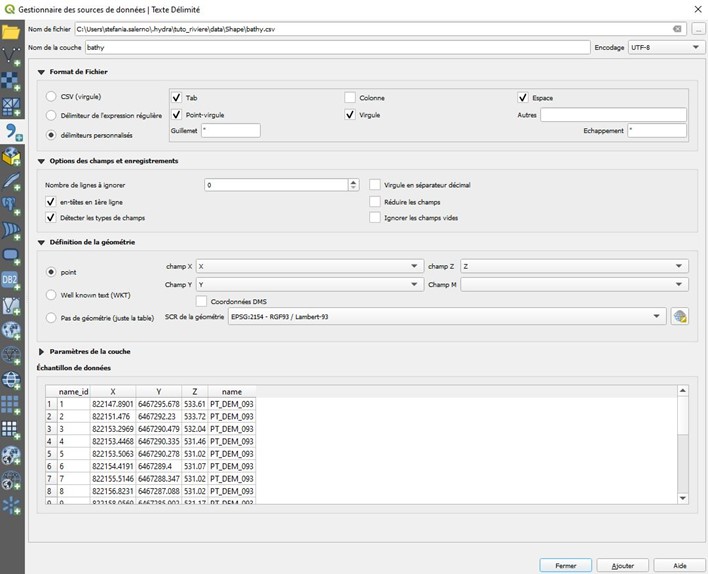The width and height of the screenshot is (708, 574).
Task: Choose Délimiteur de l'expression régulière
Action: tap(51, 116)
